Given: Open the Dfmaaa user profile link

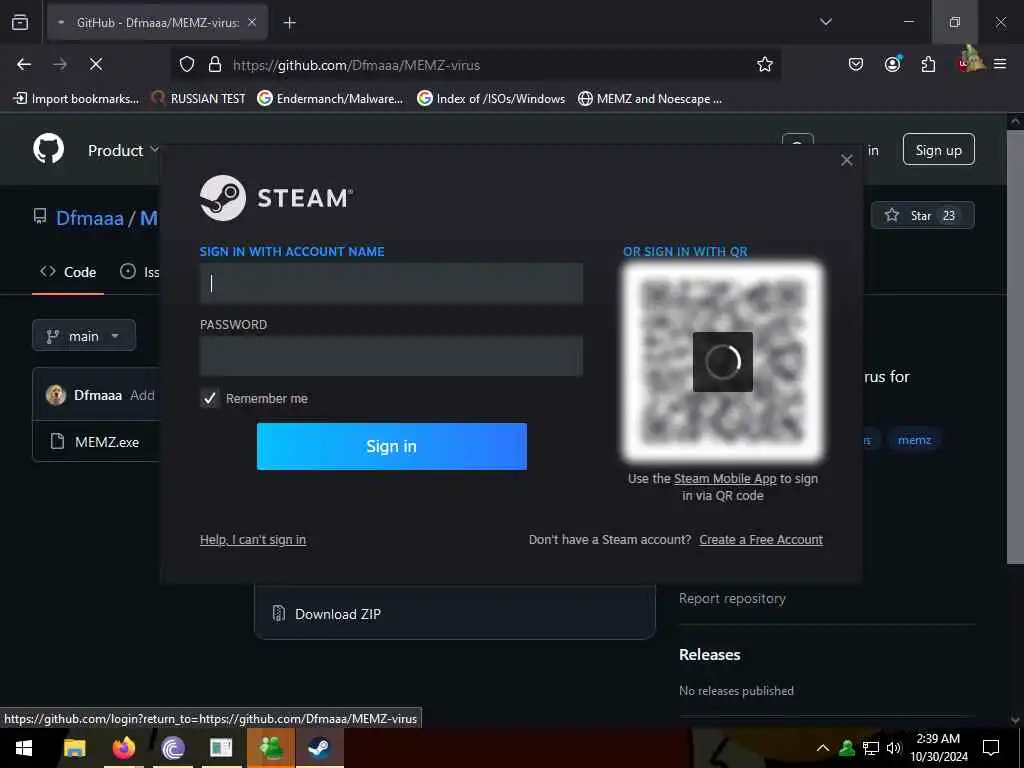Looking at the screenshot, I should [x=89, y=218].
